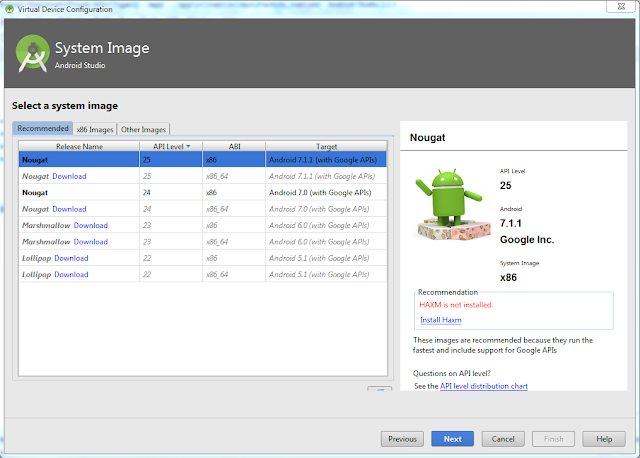Close the Virtual Device Configuration window
The width and height of the screenshot is (640, 458).
[x=621, y=7]
